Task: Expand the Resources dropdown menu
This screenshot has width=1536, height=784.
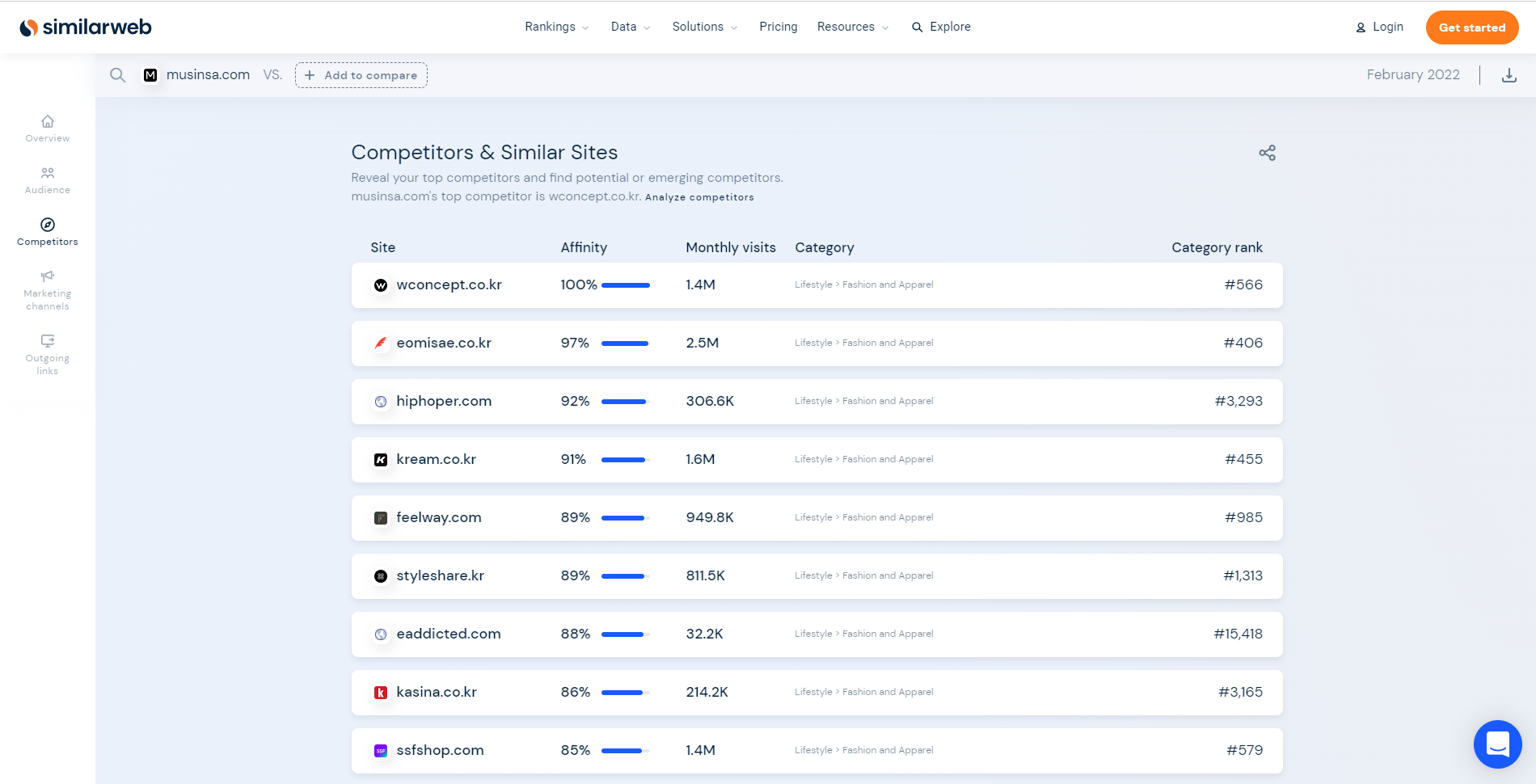Action: coord(853,27)
